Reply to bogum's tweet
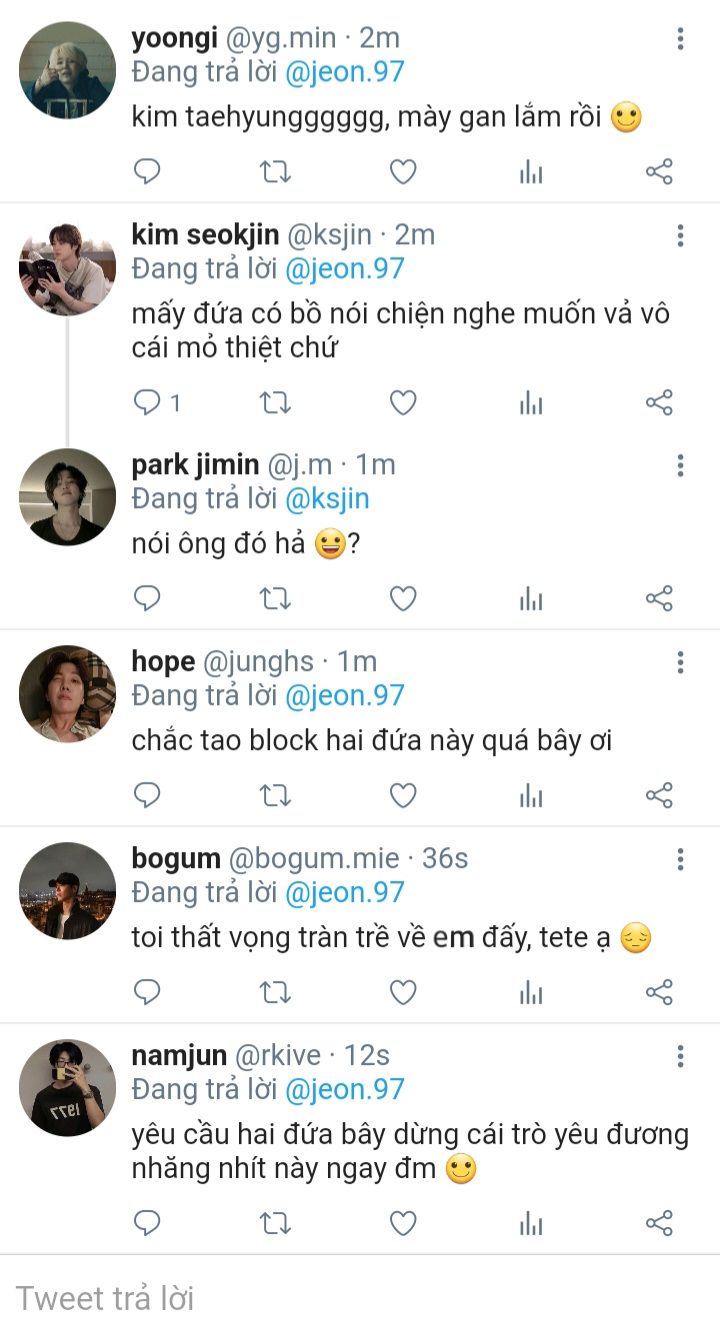720x1341 pixels. (147, 992)
